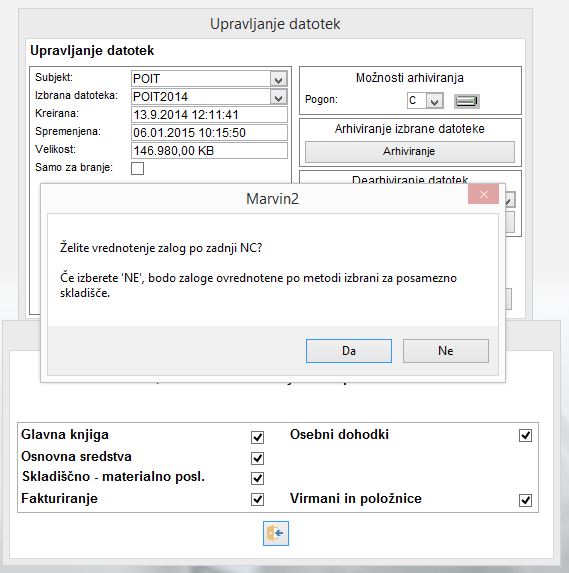This screenshot has height=573, width=569.
Task: Toggle the Glavna knjiga checkbox
Action: (258, 437)
